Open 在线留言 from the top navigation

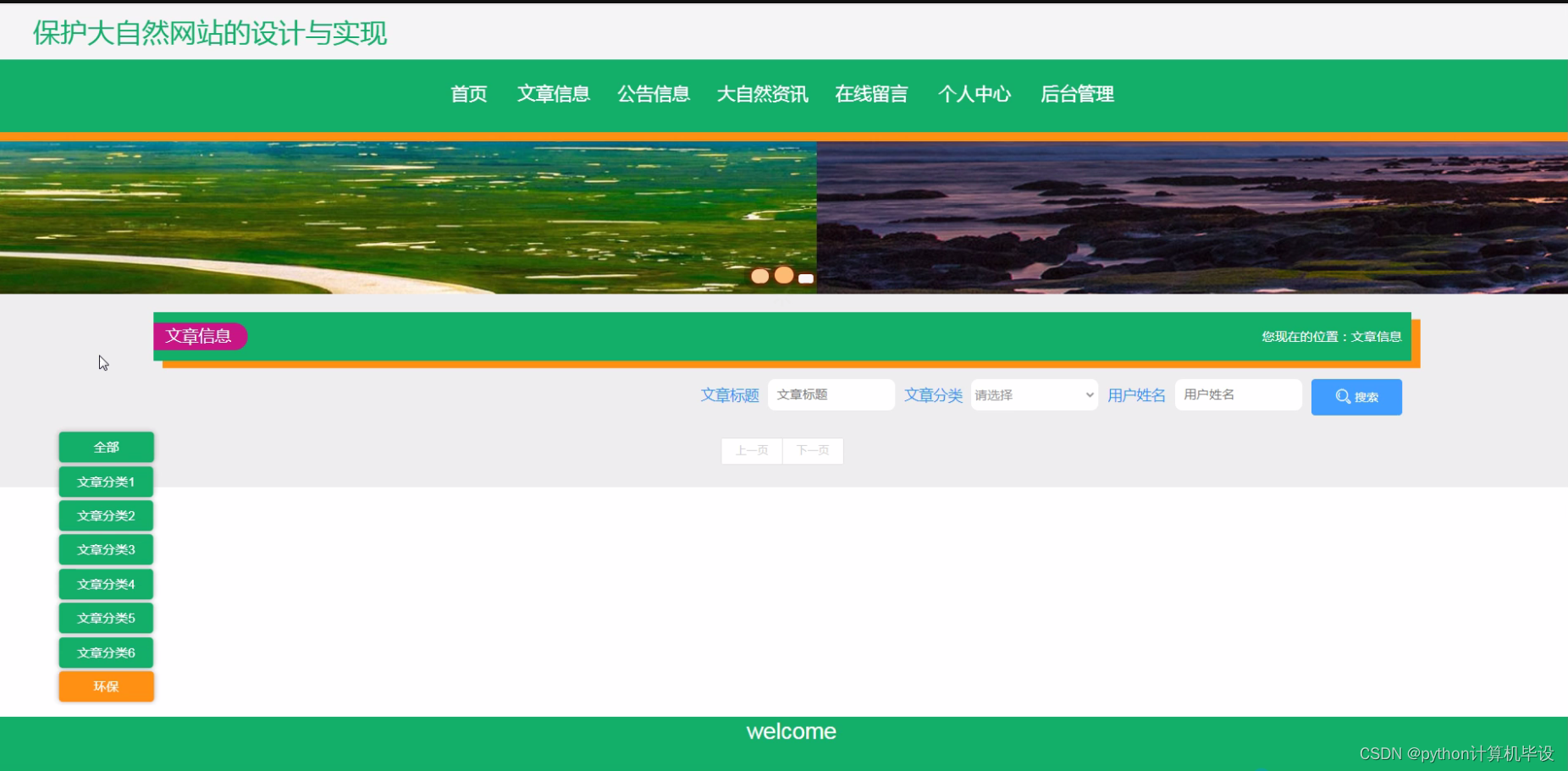pos(870,95)
